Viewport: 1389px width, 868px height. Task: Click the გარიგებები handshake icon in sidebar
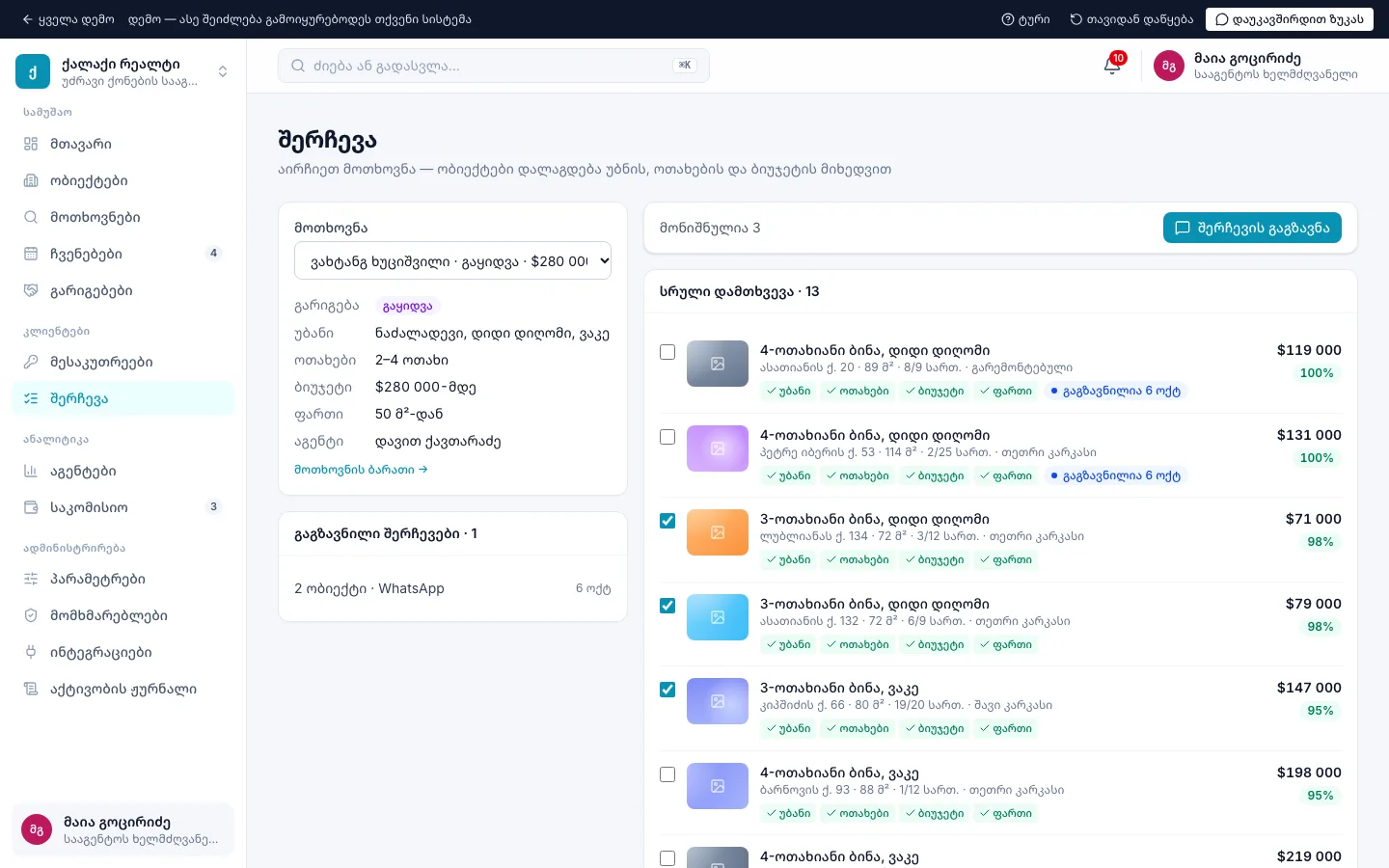pyautogui.click(x=31, y=290)
